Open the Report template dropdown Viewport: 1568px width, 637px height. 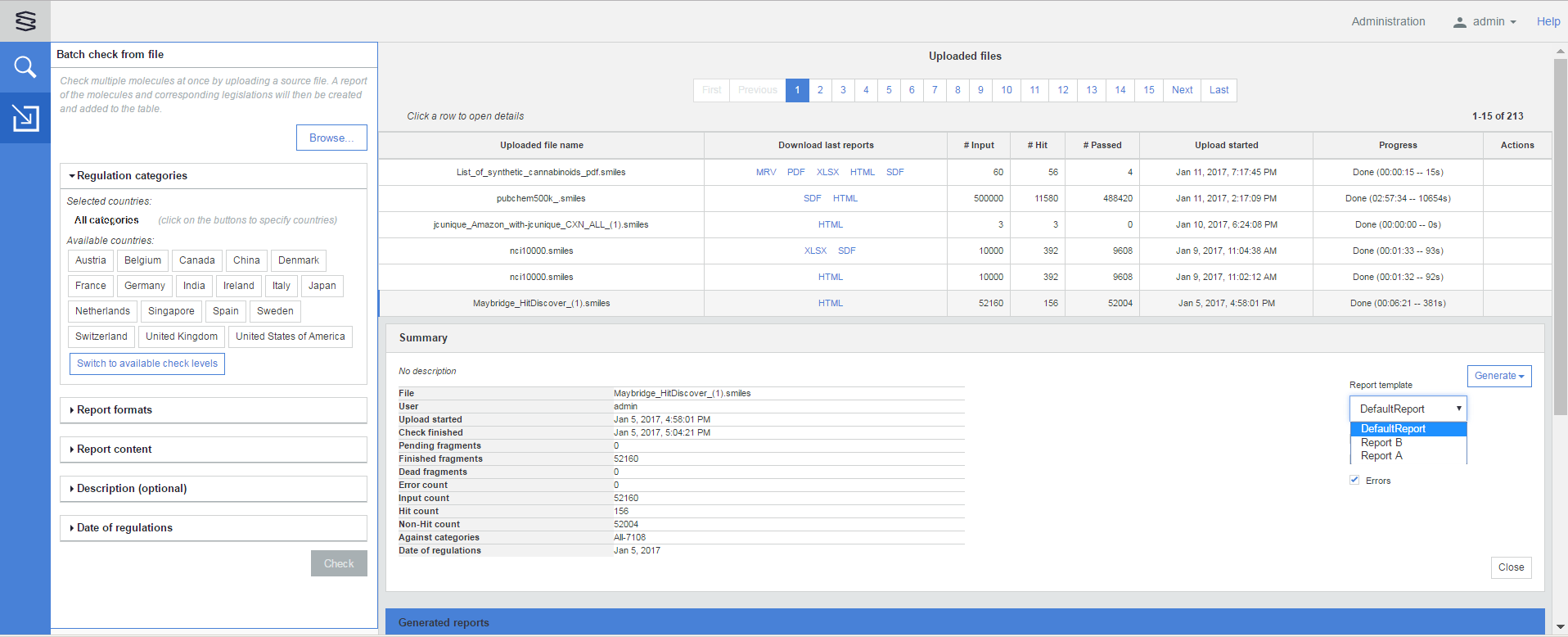[x=1408, y=409]
